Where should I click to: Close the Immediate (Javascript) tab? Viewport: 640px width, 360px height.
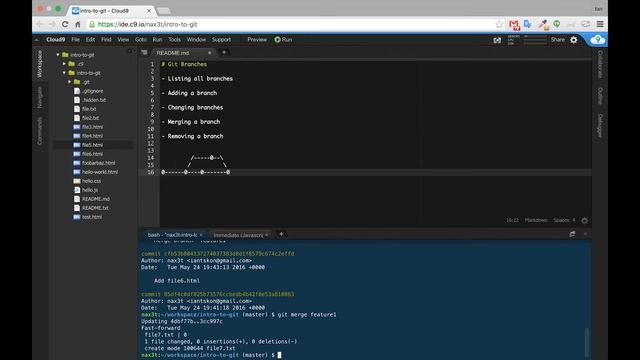pyautogui.click(x=267, y=235)
